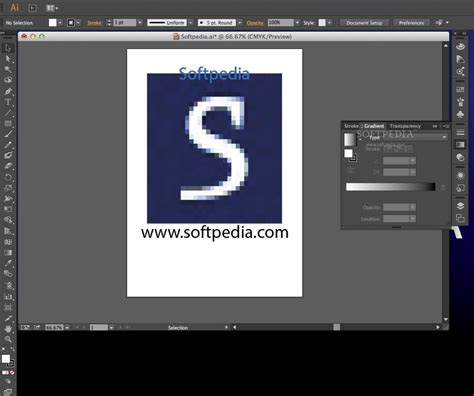Open the Brushes panel icon
This screenshot has width=474, height=396.
point(460,102)
